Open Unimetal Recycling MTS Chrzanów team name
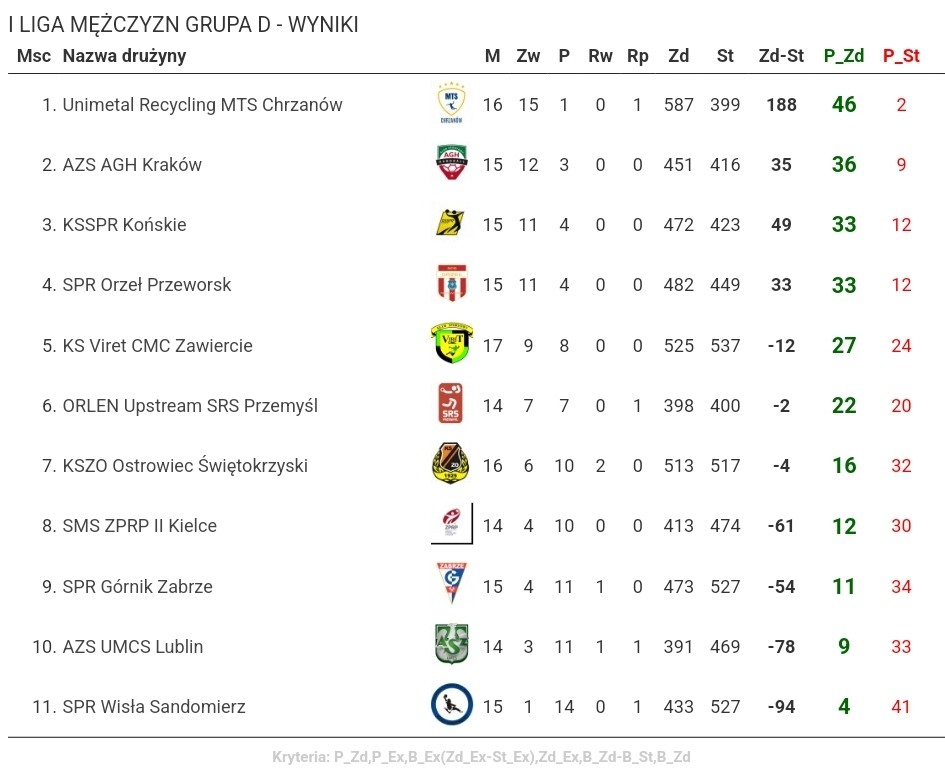Screen dimensions: 945x768 tap(202, 105)
